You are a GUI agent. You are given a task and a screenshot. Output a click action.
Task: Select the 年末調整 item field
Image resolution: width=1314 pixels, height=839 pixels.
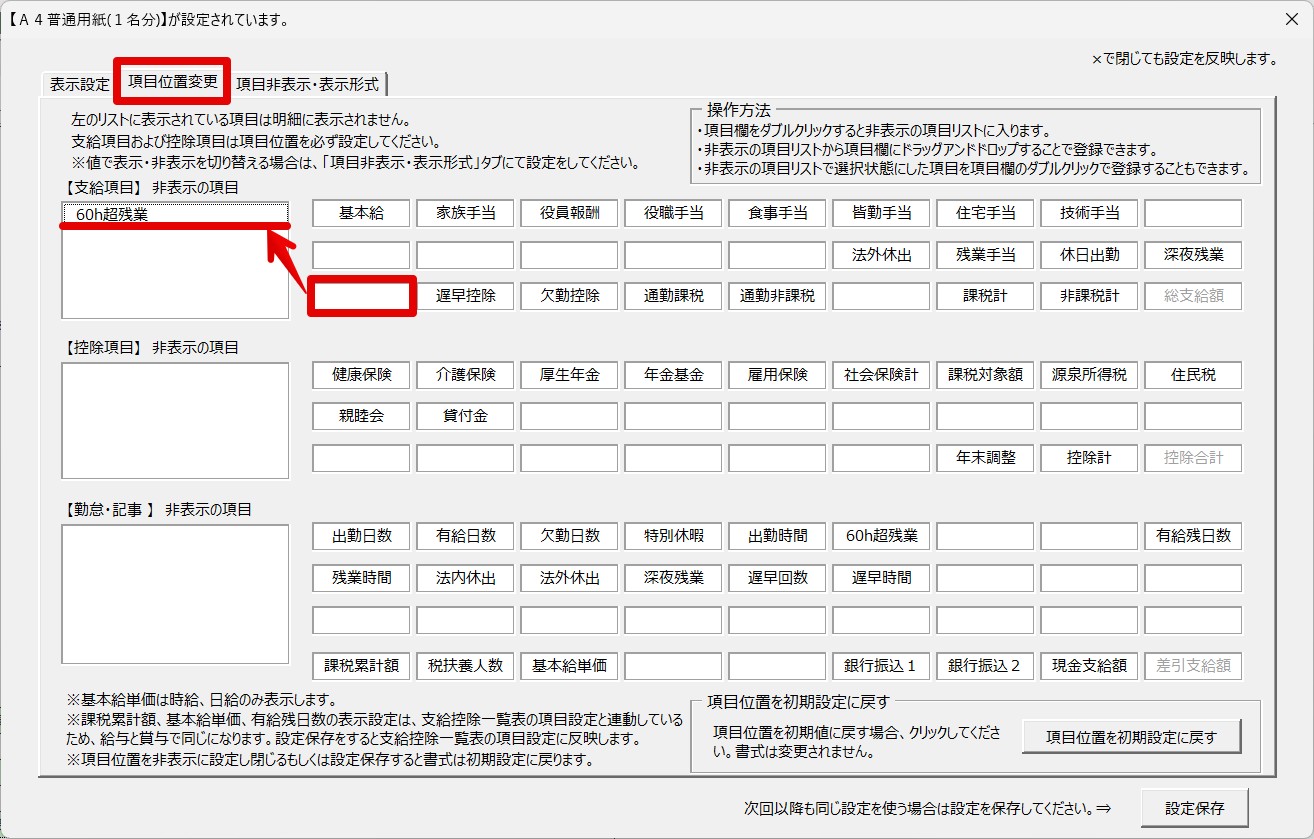coord(985,458)
